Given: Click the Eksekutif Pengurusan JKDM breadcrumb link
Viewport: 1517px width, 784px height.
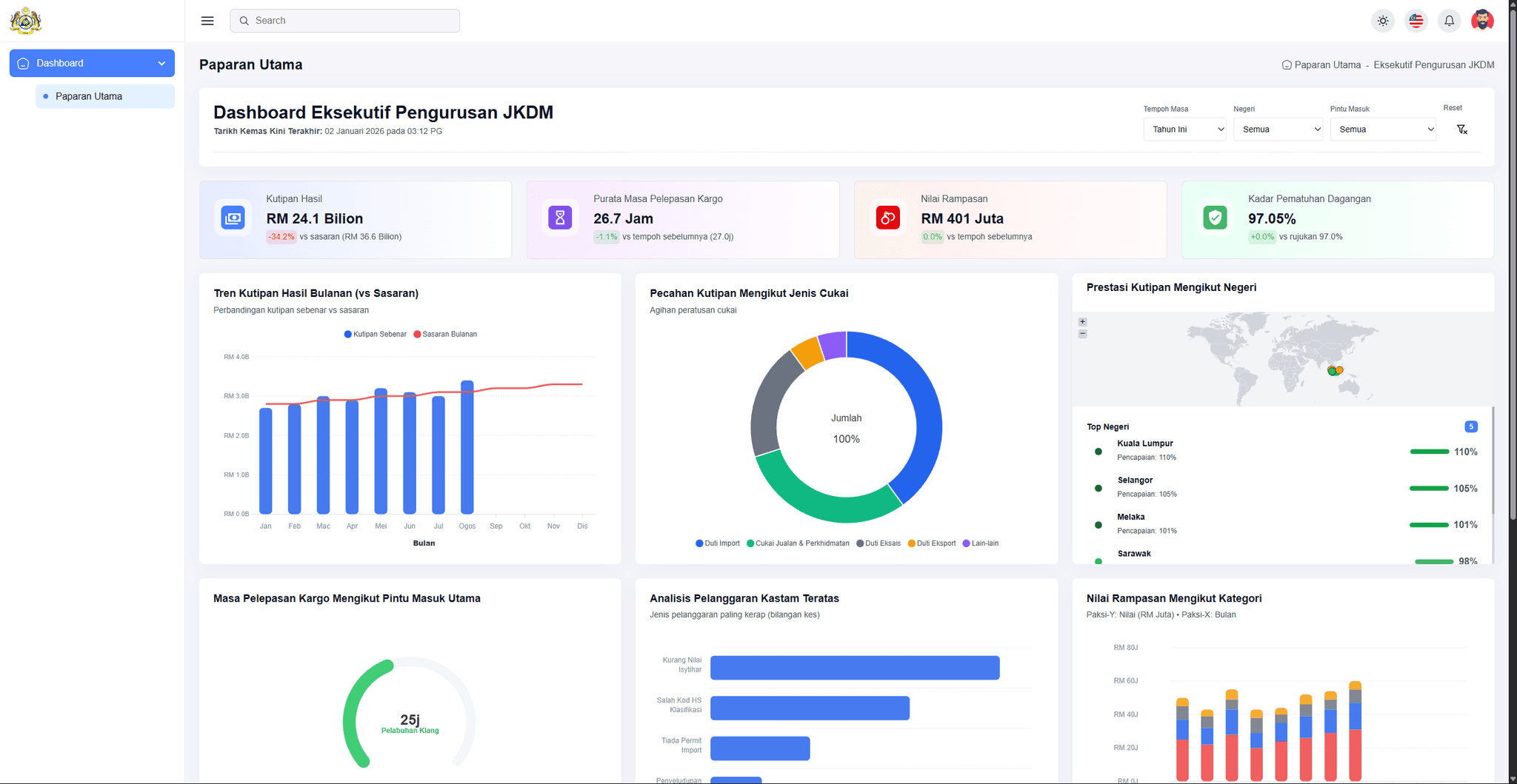Looking at the screenshot, I should [1433, 64].
